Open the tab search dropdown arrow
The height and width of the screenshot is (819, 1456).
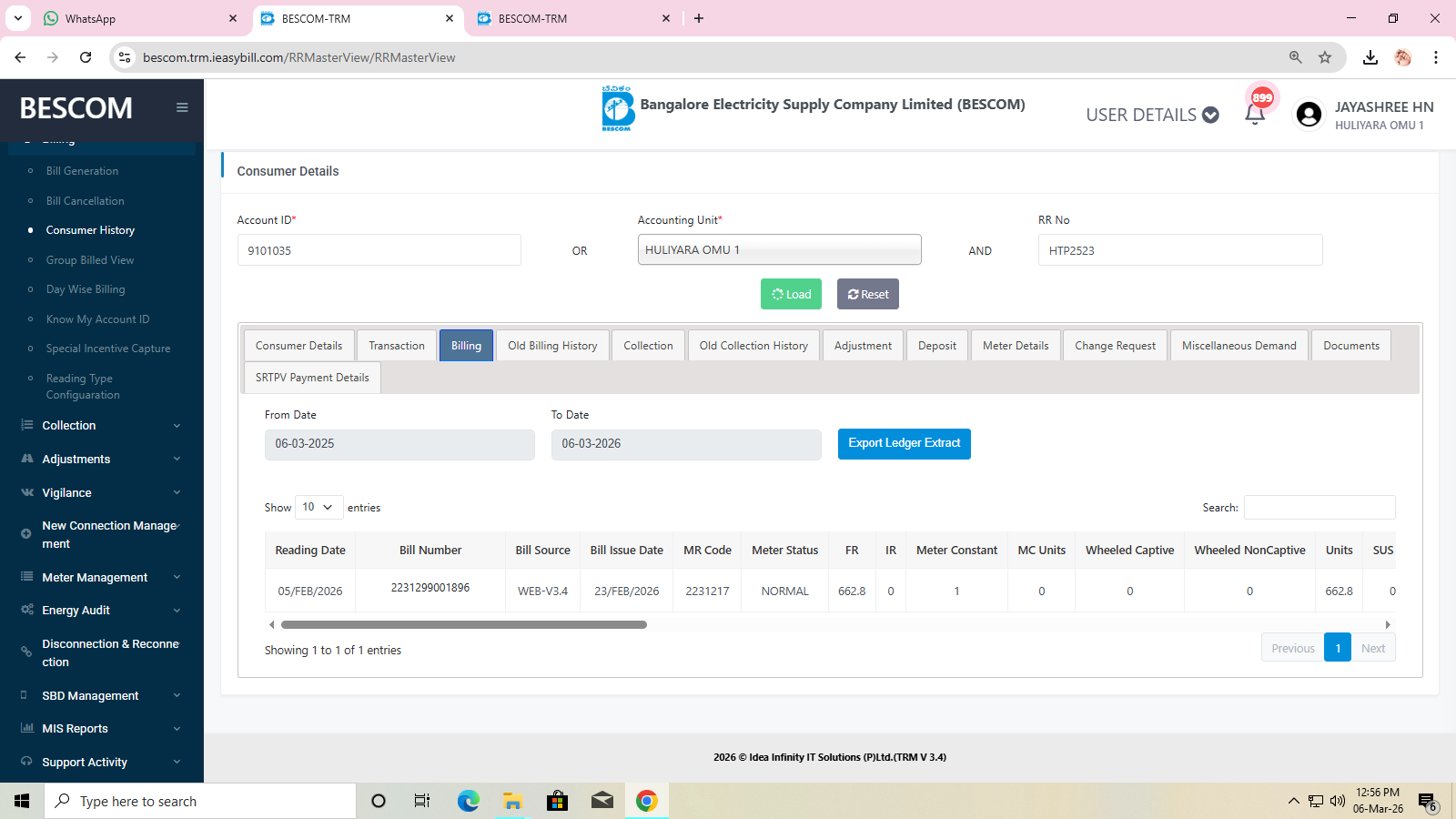coord(18,18)
